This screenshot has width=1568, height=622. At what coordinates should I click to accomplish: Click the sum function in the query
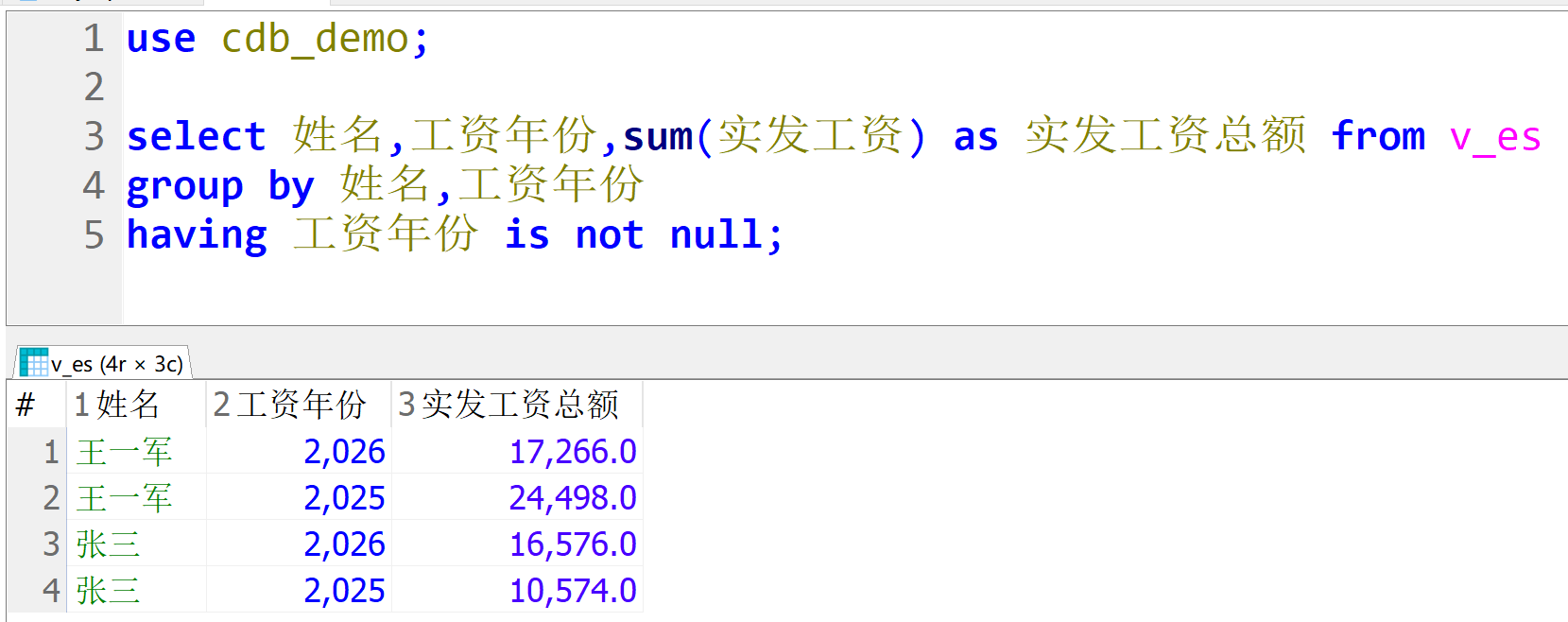(x=658, y=137)
